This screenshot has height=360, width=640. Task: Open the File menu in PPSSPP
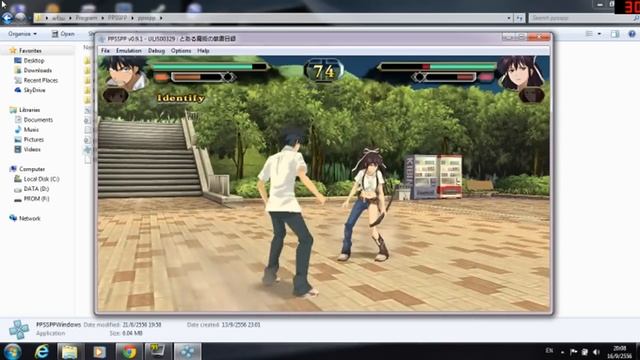tap(105, 51)
